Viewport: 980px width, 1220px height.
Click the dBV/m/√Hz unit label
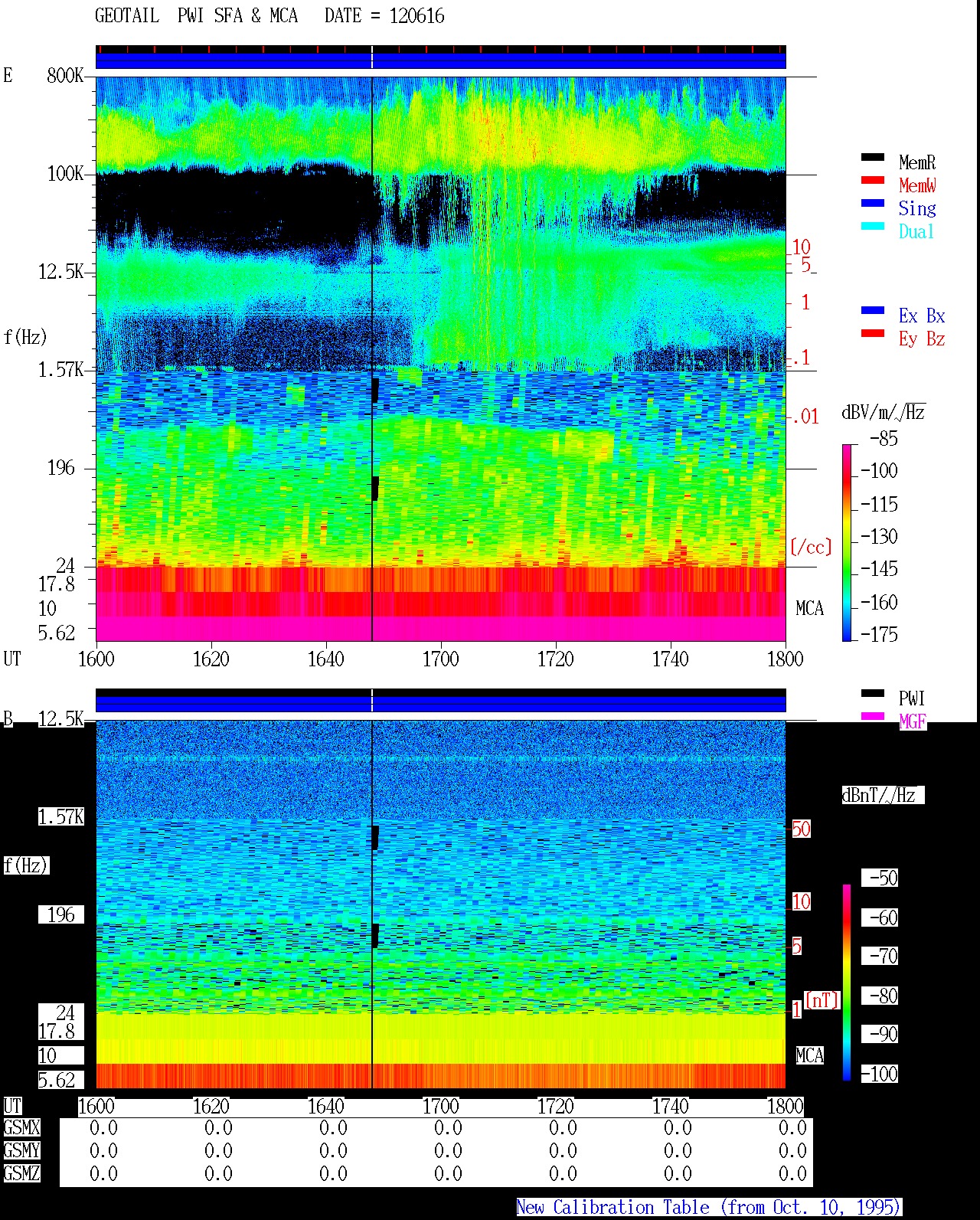(x=884, y=412)
